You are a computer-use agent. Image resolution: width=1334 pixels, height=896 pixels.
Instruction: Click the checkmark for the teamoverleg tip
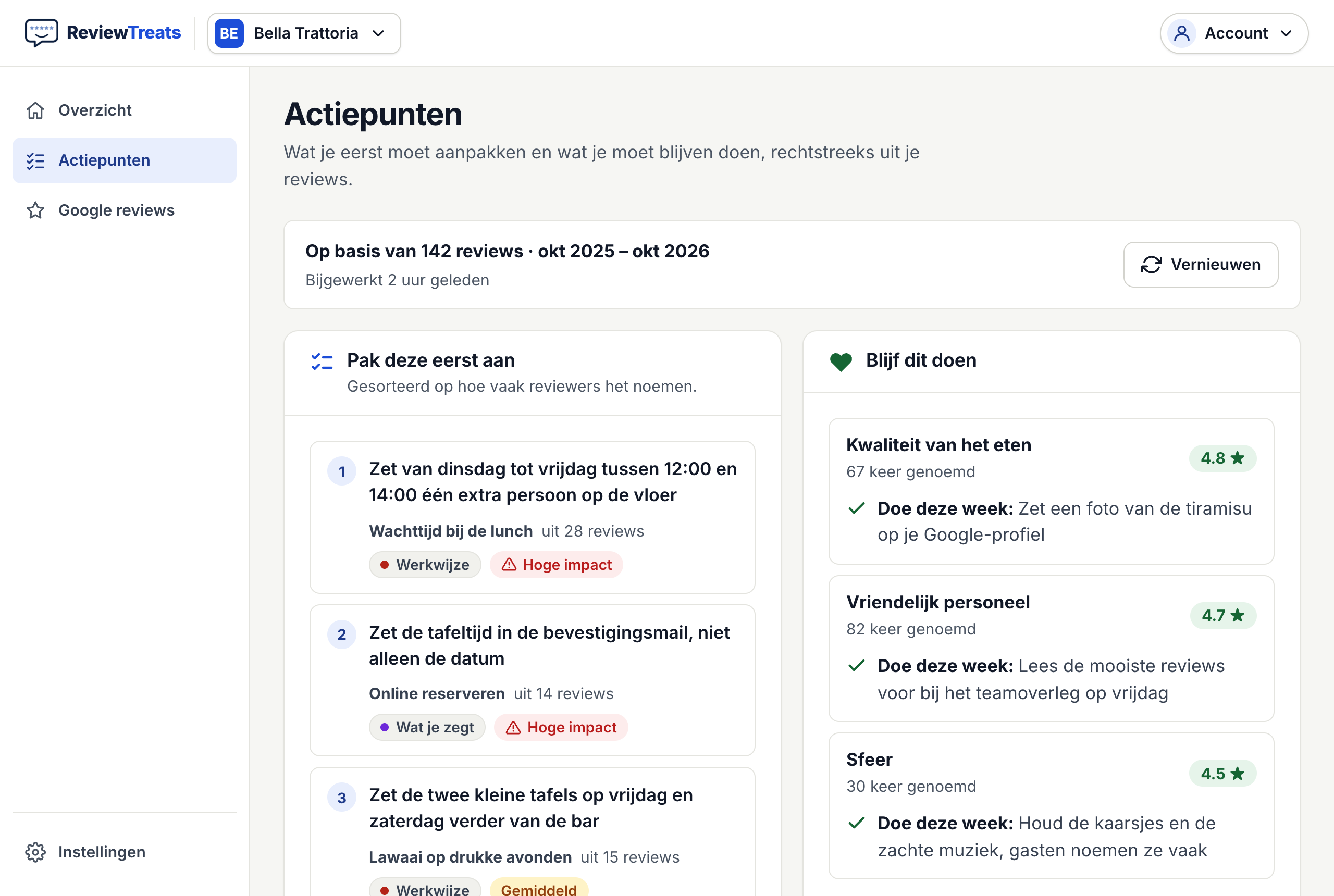(856, 666)
